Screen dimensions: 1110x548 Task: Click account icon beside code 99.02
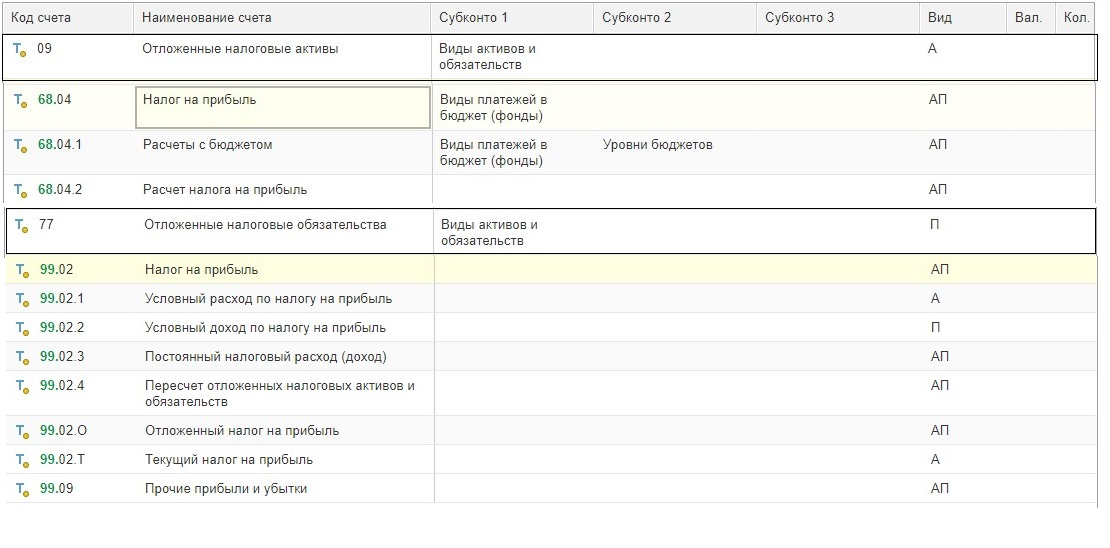[x=23, y=270]
